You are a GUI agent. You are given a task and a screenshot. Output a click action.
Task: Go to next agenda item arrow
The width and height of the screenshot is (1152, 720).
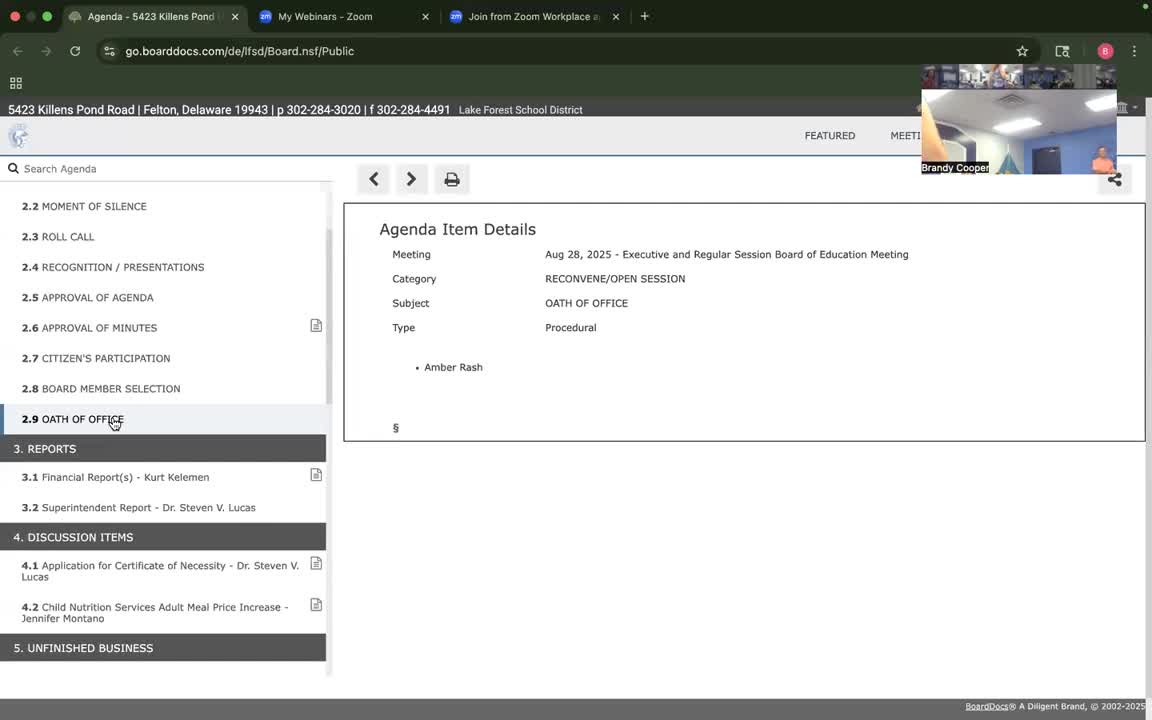pos(411,179)
